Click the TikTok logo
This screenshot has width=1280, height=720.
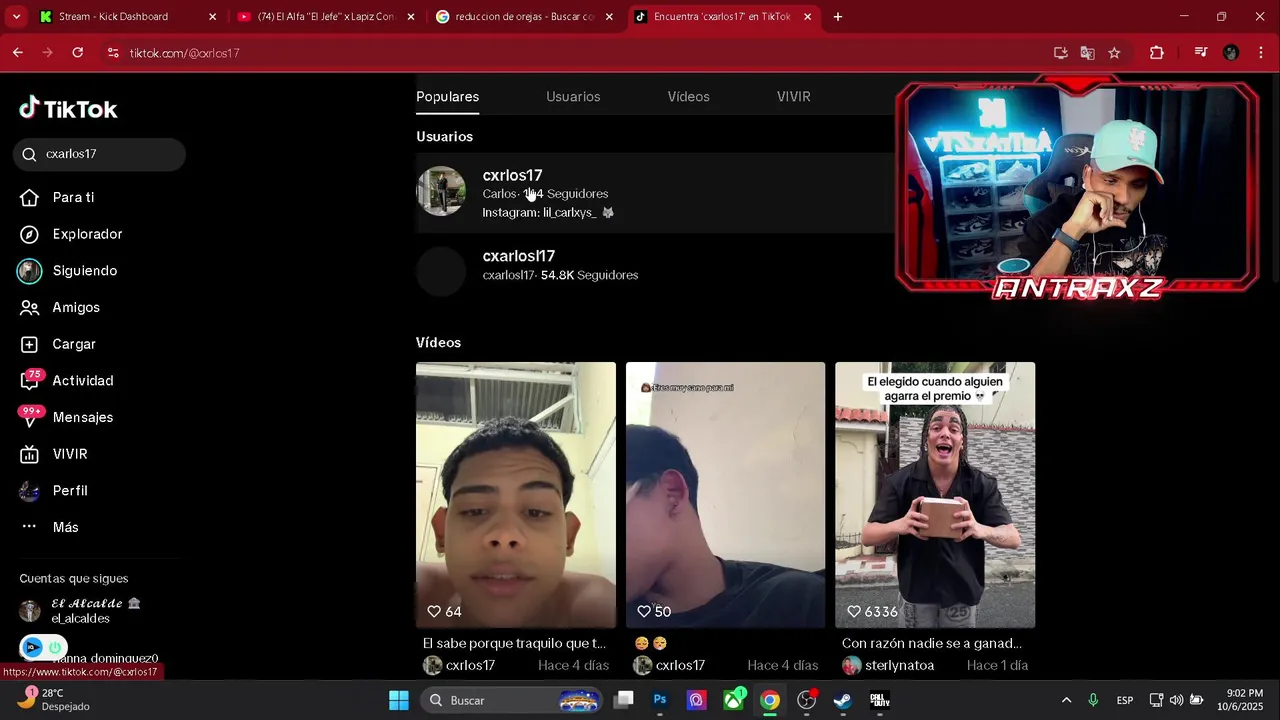click(68, 108)
